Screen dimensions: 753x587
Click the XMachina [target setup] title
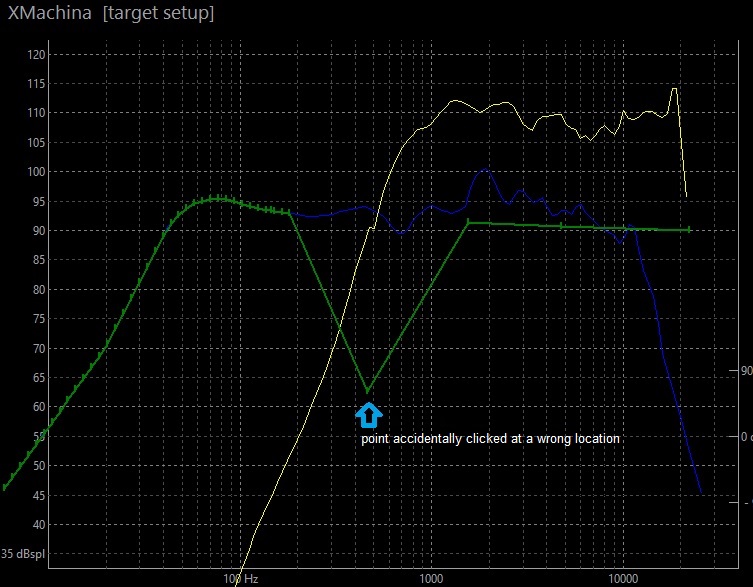[x=111, y=13]
